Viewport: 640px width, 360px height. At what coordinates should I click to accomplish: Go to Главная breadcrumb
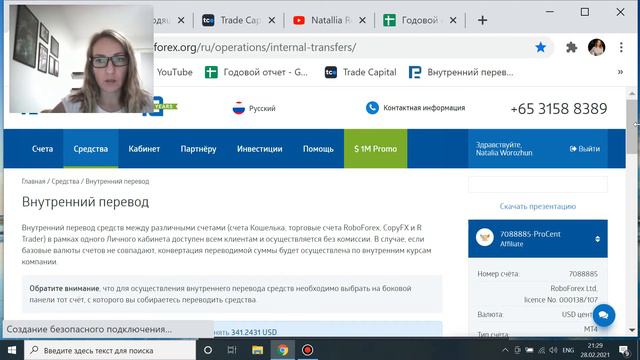click(33, 181)
